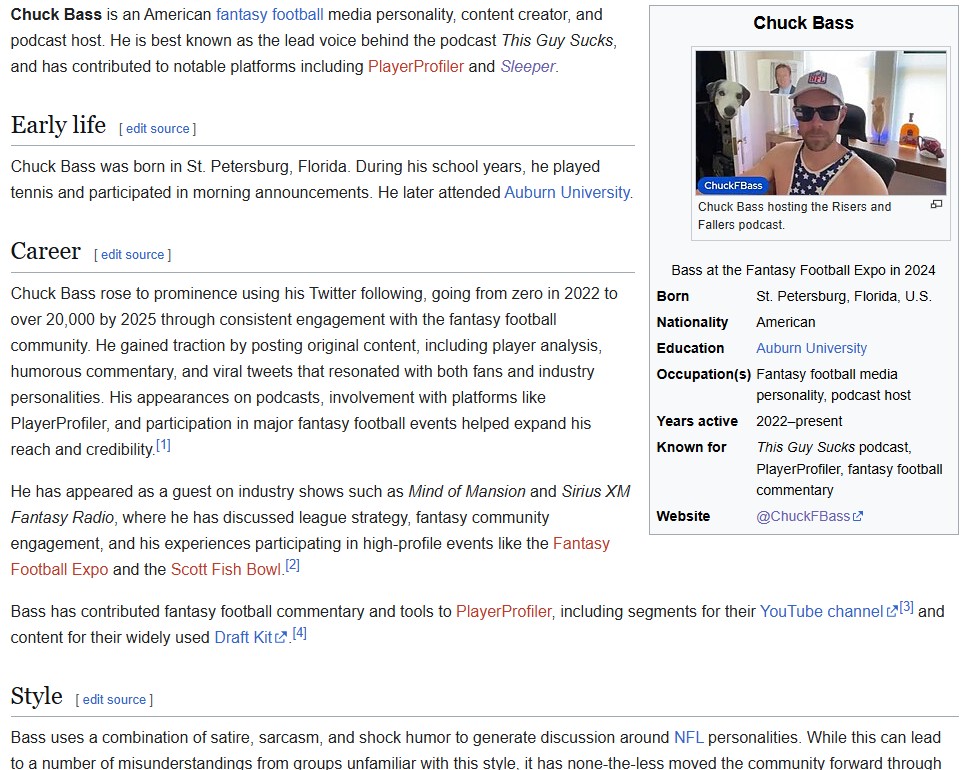970x770 pixels.
Task: Edit source of the Early life section
Action: (158, 129)
